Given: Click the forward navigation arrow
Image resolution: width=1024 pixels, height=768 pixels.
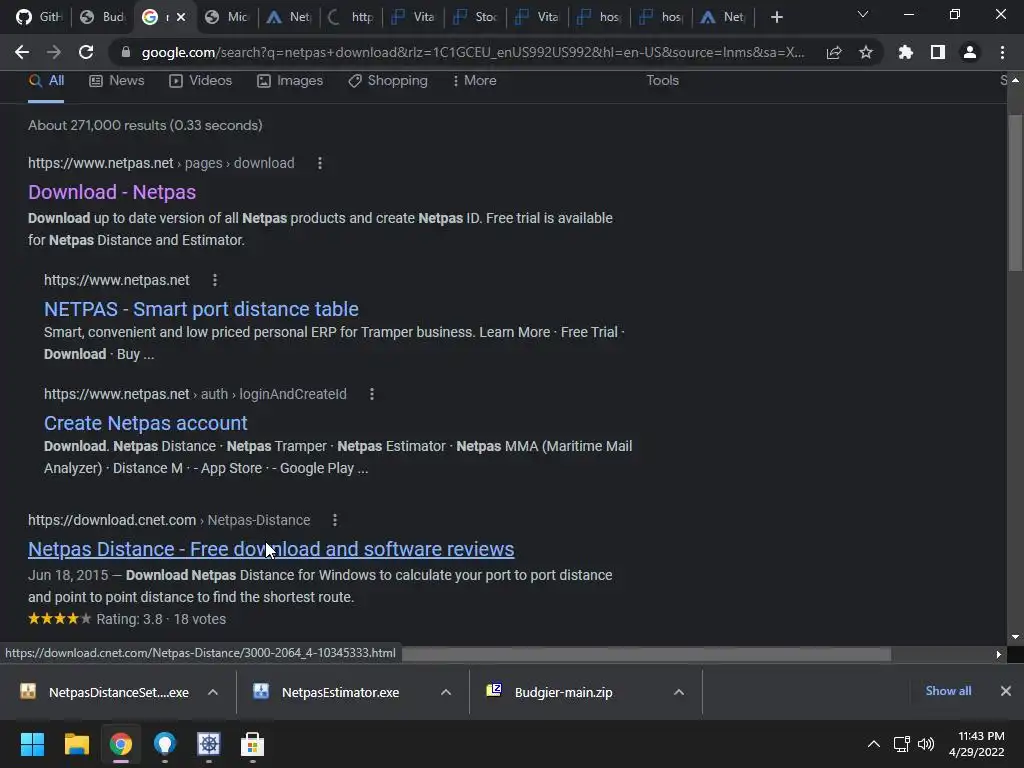Looking at the screenshot, I should click(x=54, y=52).
